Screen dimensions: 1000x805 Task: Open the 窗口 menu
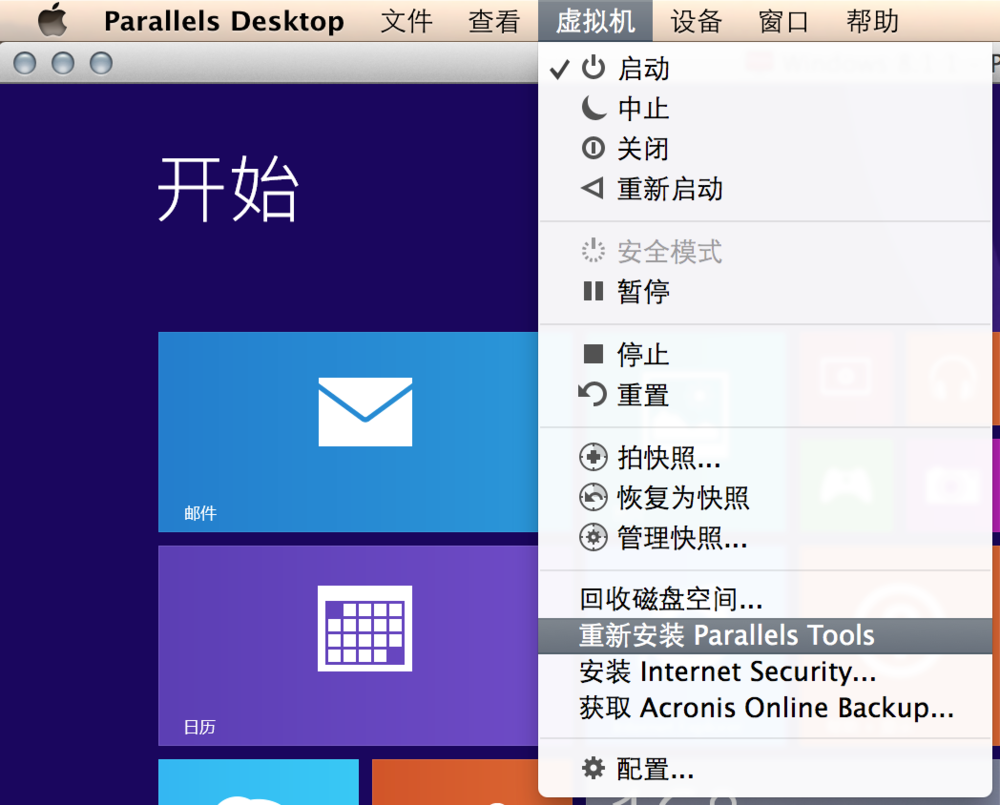point(783,21)
